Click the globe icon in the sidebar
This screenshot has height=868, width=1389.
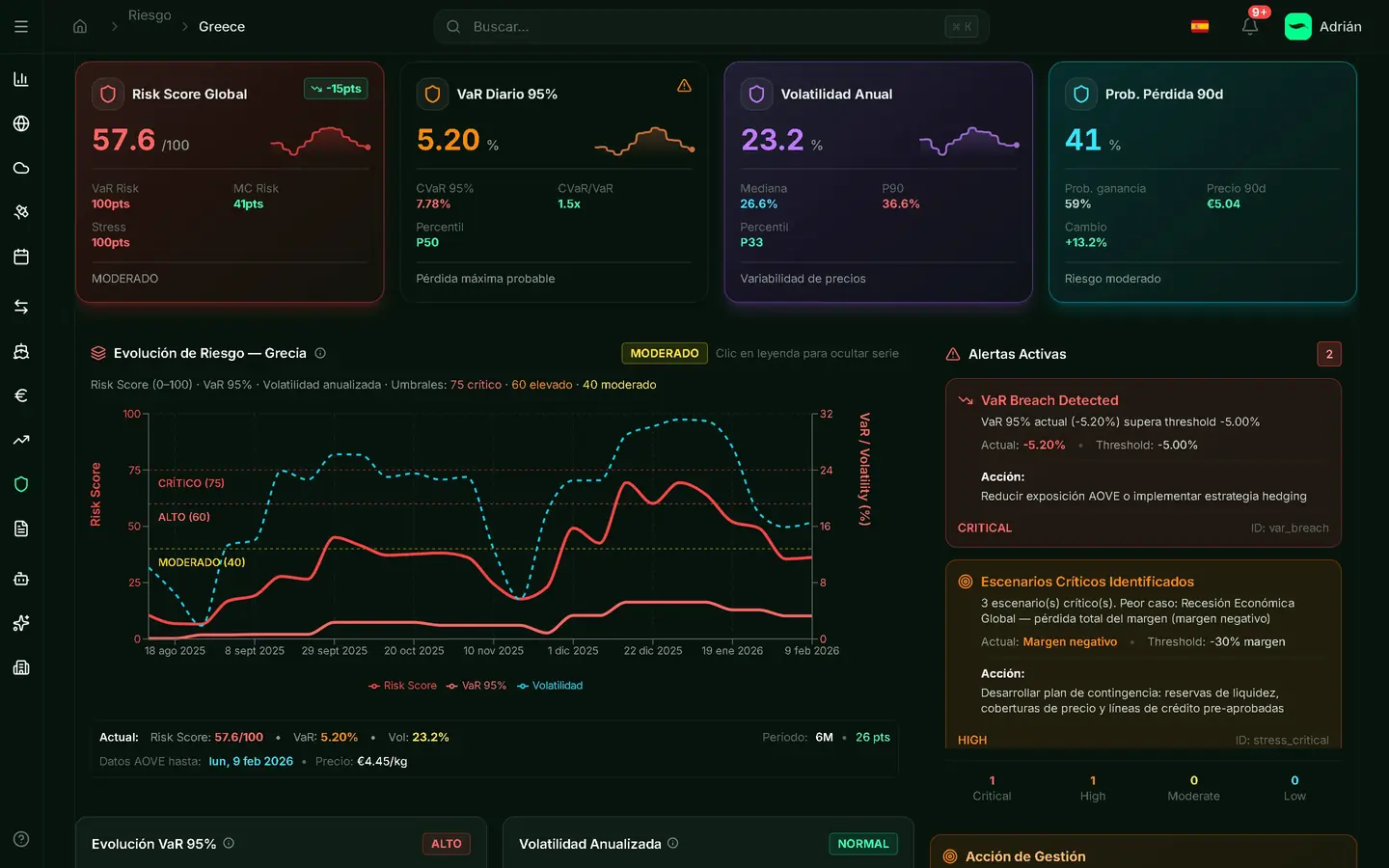(x=21, y=123)
